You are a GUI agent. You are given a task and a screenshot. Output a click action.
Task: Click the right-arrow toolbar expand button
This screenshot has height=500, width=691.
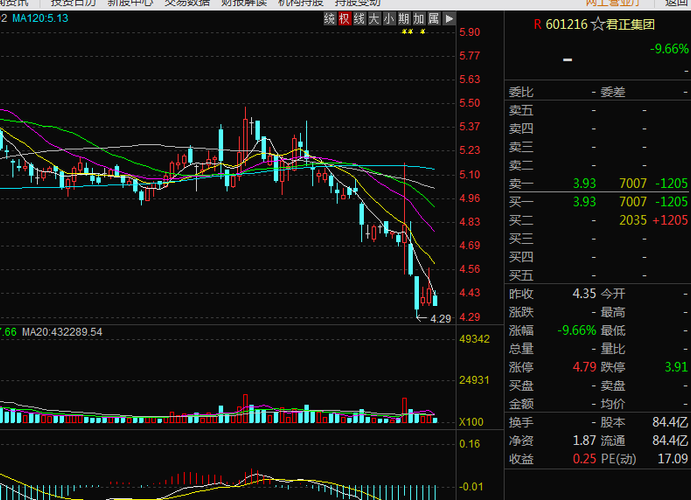click(x=449, y=19)
